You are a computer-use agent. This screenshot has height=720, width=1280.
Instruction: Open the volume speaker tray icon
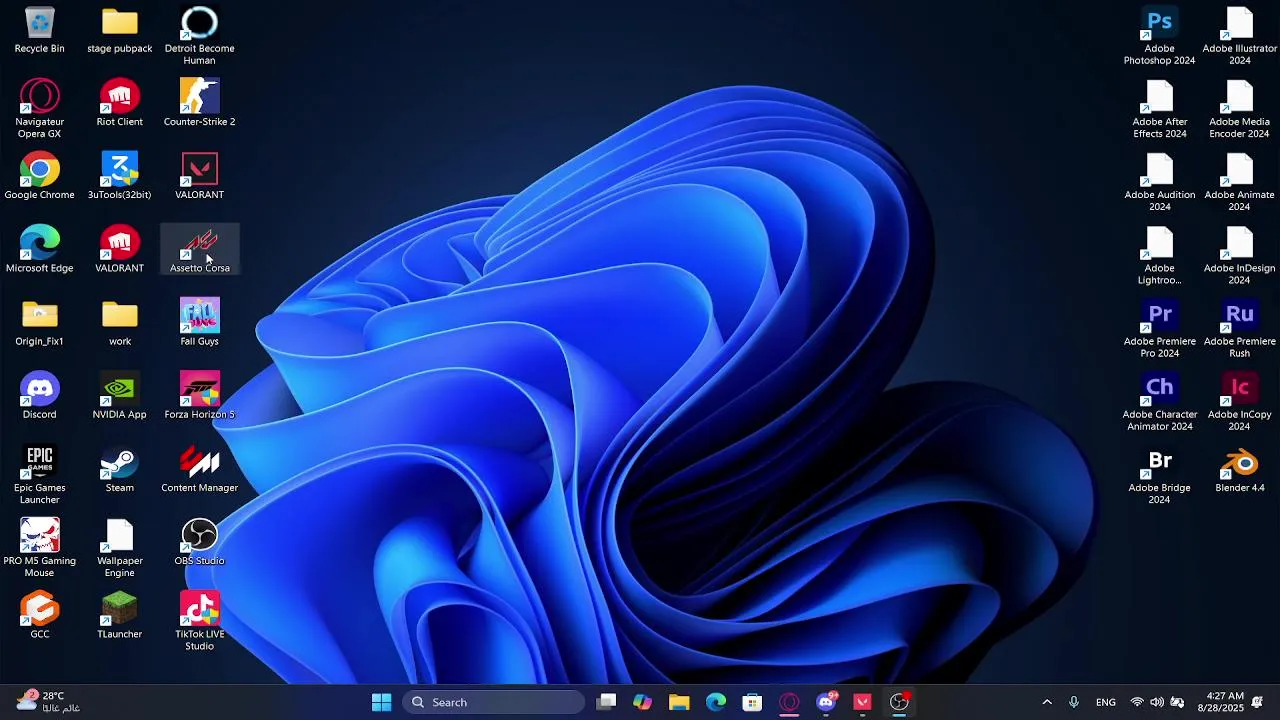(x=1157, y=702)
